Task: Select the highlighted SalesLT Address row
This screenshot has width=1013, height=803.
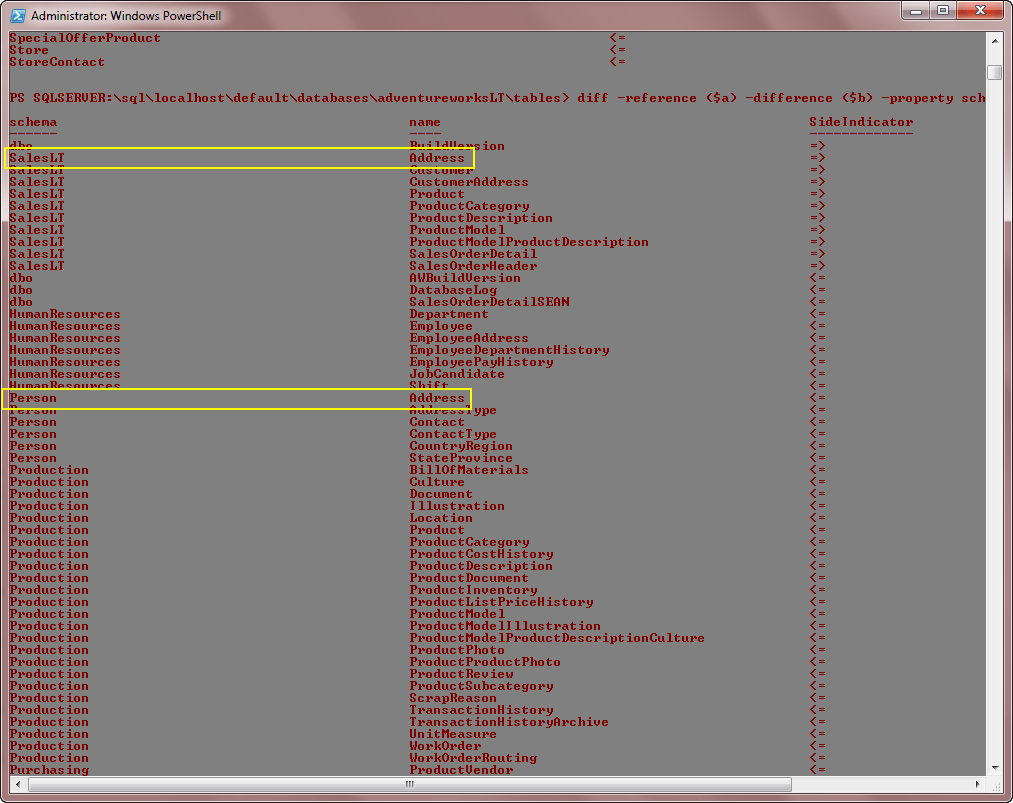Action: [240, 158]
